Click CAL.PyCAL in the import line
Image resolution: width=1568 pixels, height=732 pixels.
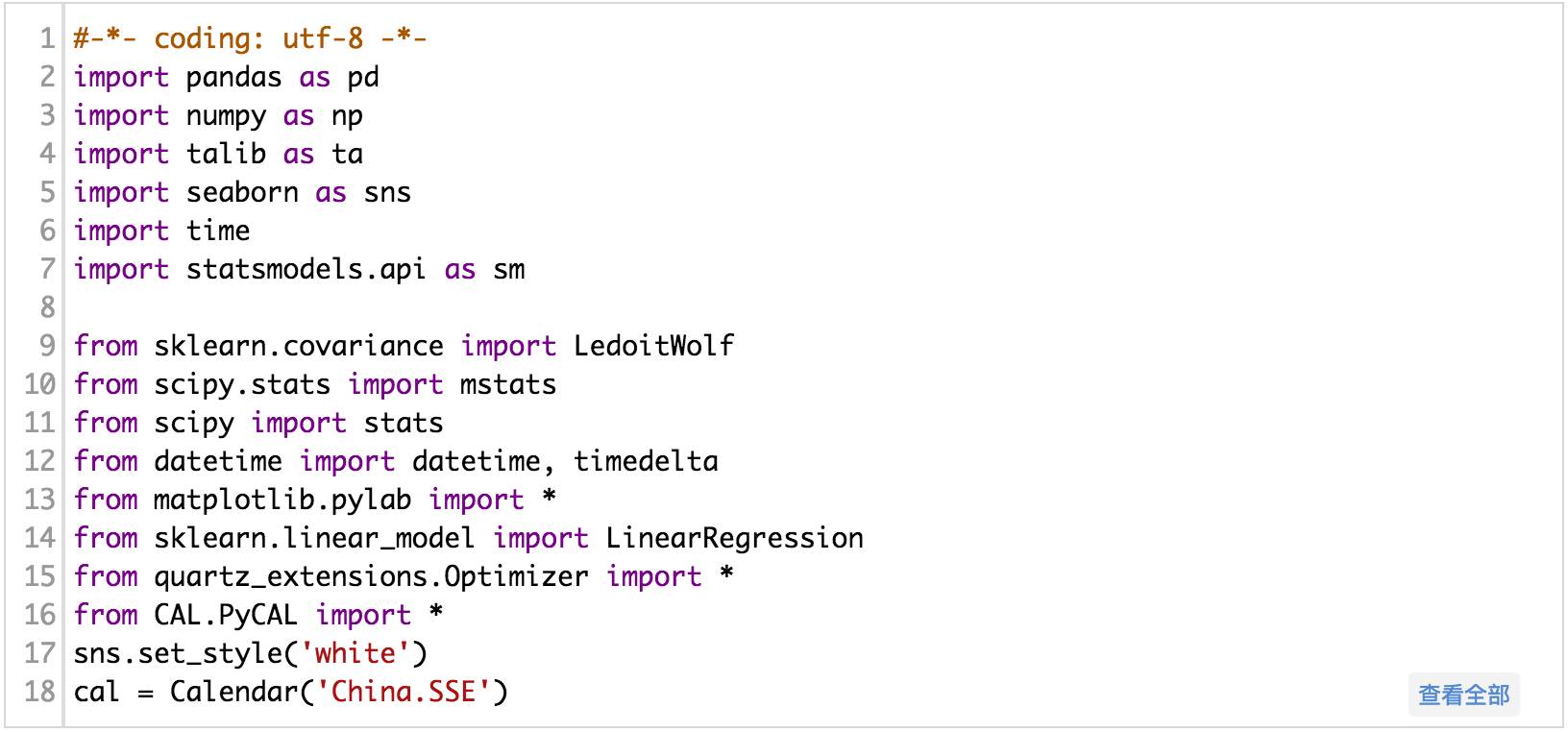click(x=226, y=615)
